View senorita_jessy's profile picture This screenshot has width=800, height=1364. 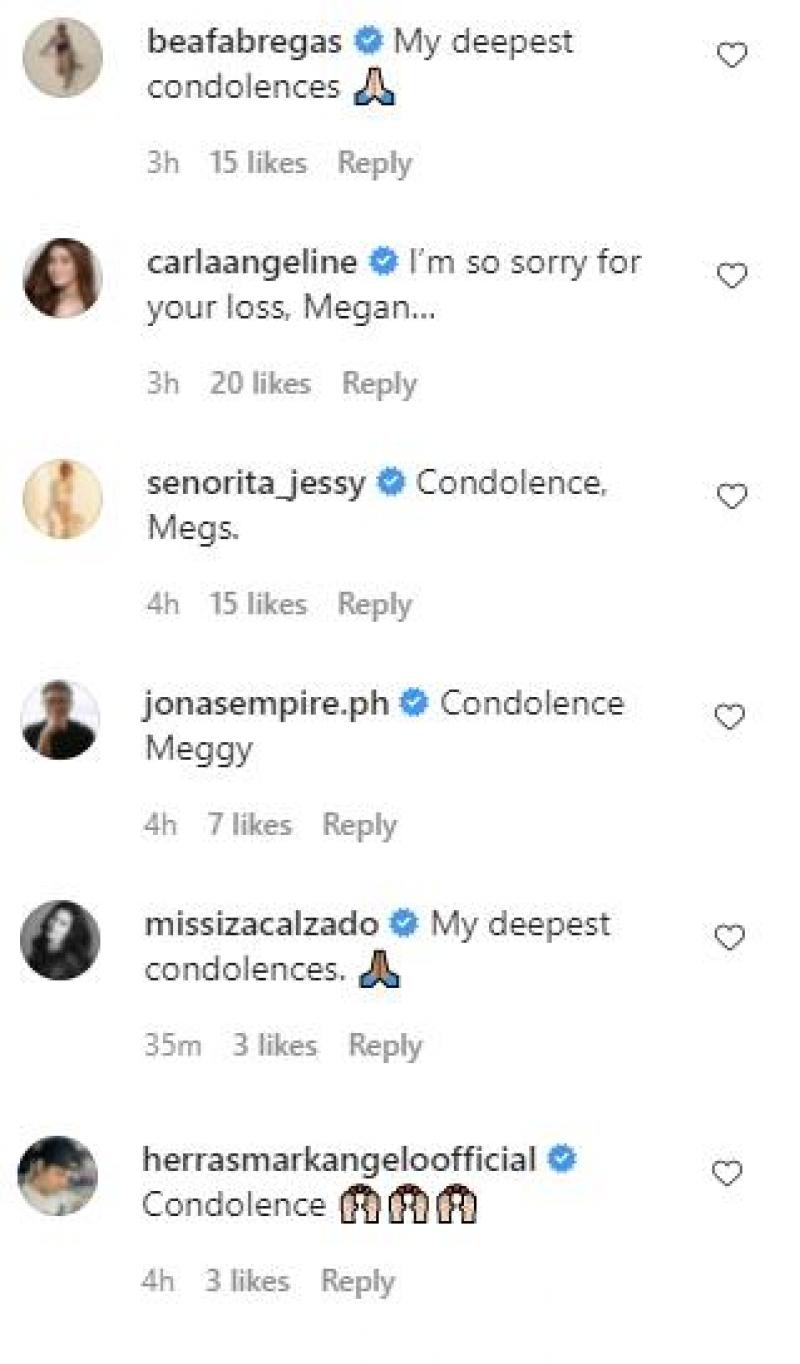click(x=62, y=499)
